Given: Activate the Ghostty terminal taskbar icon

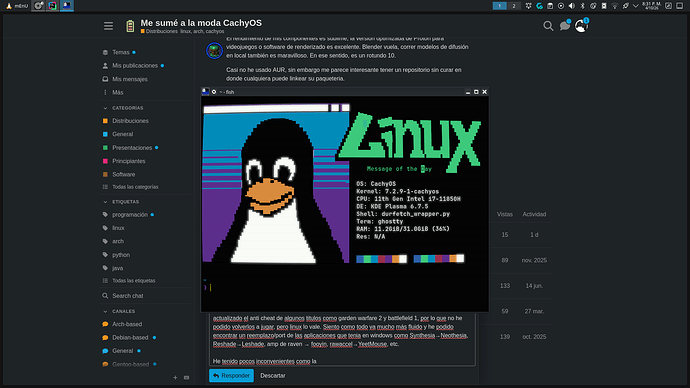Looking at the screenshot, I should point(66,6).
